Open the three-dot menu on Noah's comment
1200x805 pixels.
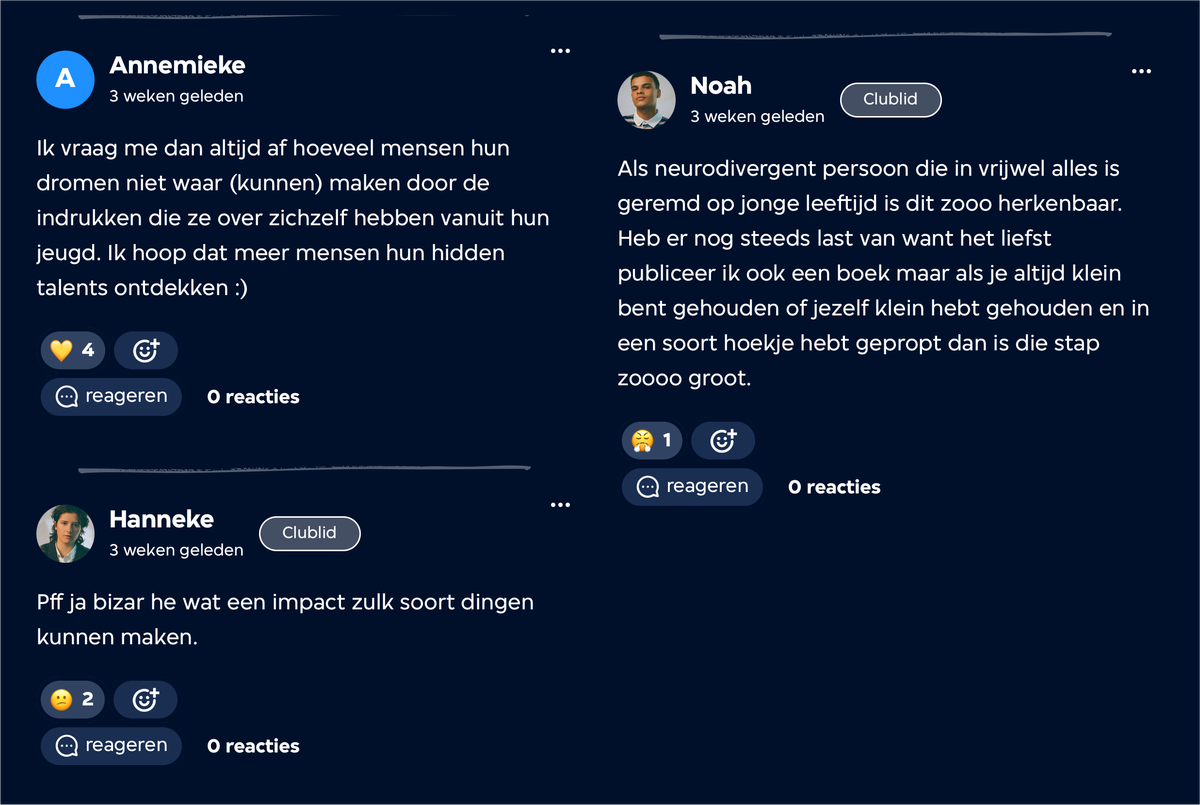[x=1141, y=71]
